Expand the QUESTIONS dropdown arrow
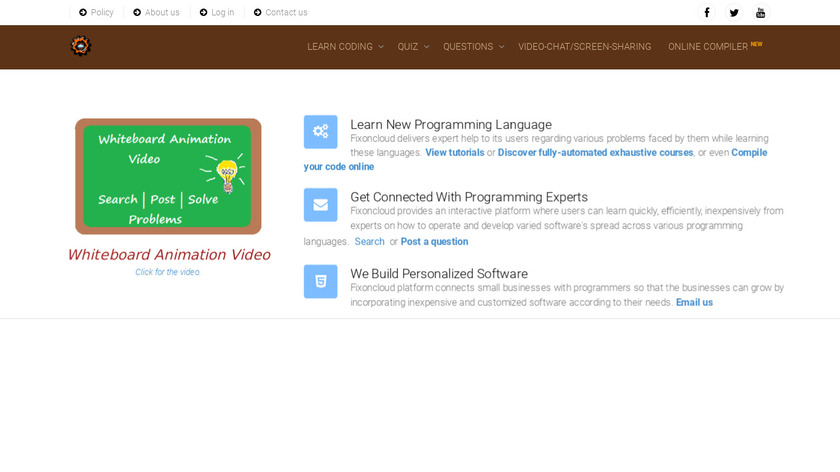840x472 pixels. [x=501, y=47]
